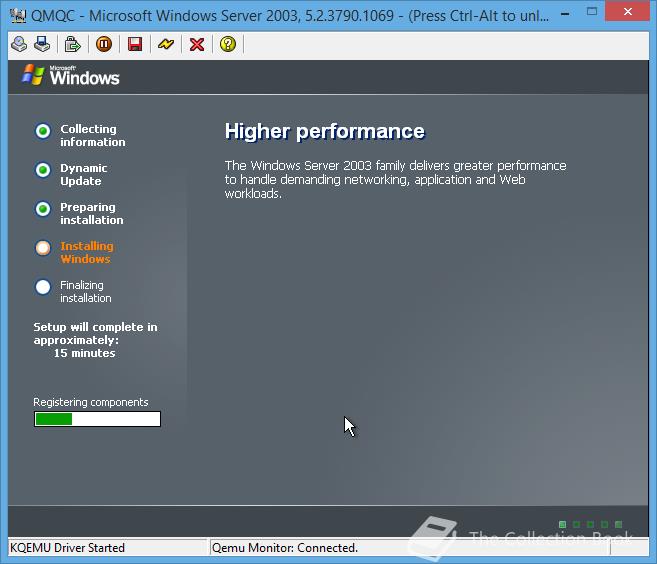Screen dimensions: 657x564
Task: Click the green activity squares indicator
Action: (x=590, y=524)
